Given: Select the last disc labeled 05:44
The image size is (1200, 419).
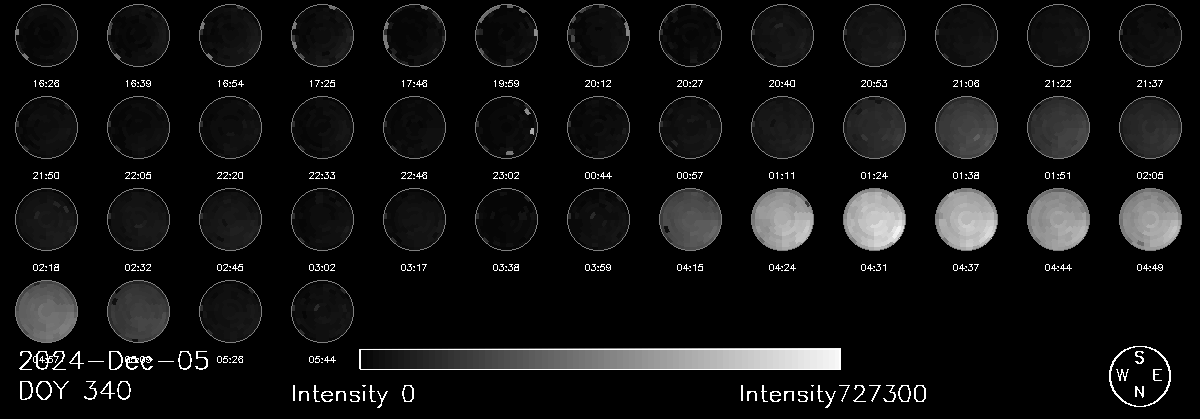Looking at the screenshot, I should click(322, 311).
